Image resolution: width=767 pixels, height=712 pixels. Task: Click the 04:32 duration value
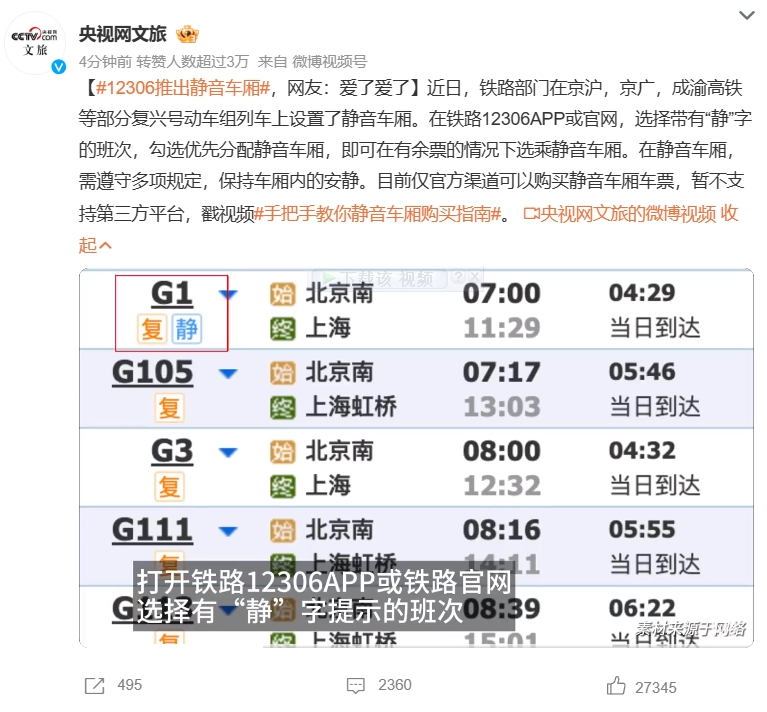[x=642, y=450]
